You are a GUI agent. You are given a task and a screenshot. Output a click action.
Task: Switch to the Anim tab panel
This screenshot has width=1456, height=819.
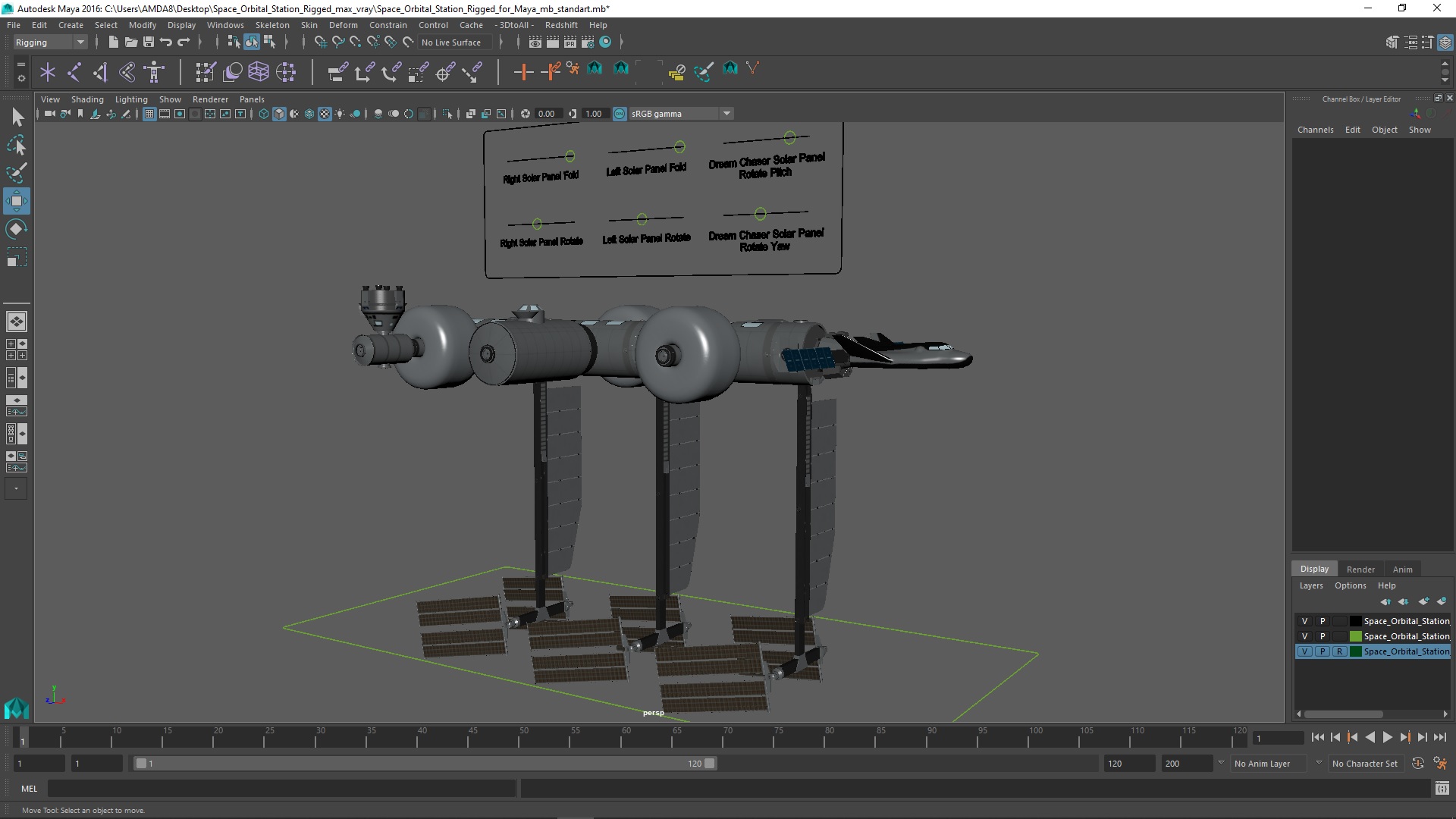pyautogui.click(x=1401, y=567)
